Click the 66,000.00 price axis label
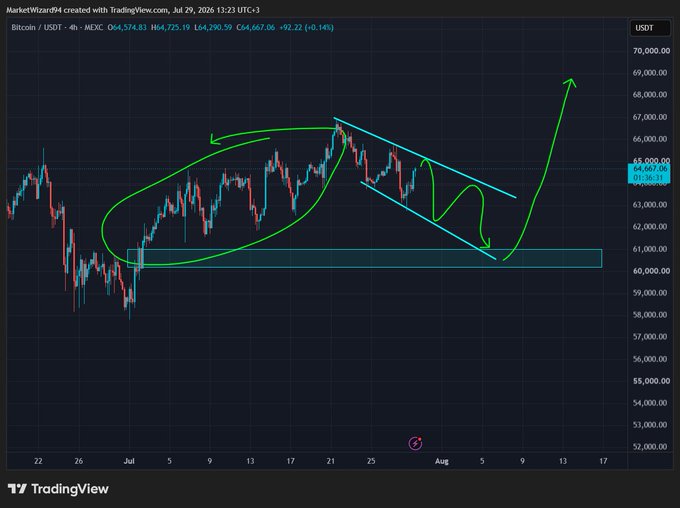 coord(650,139)
